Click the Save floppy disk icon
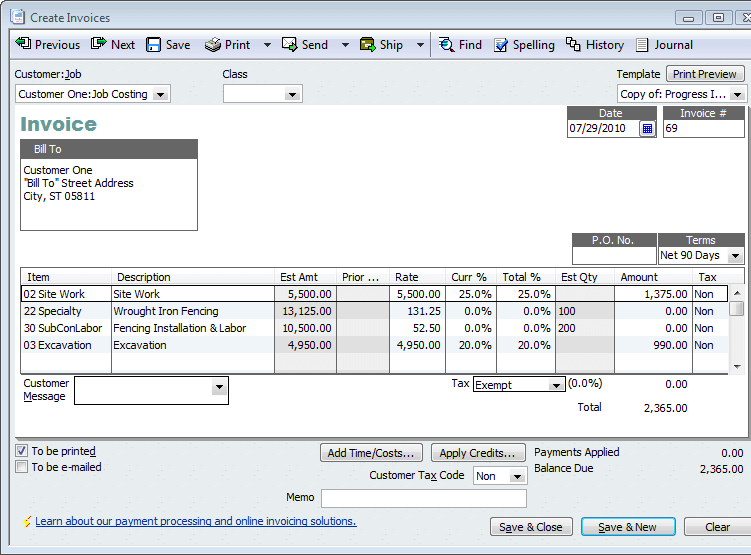The height and width of the screenshot is (555, 751). pos(153,45)
